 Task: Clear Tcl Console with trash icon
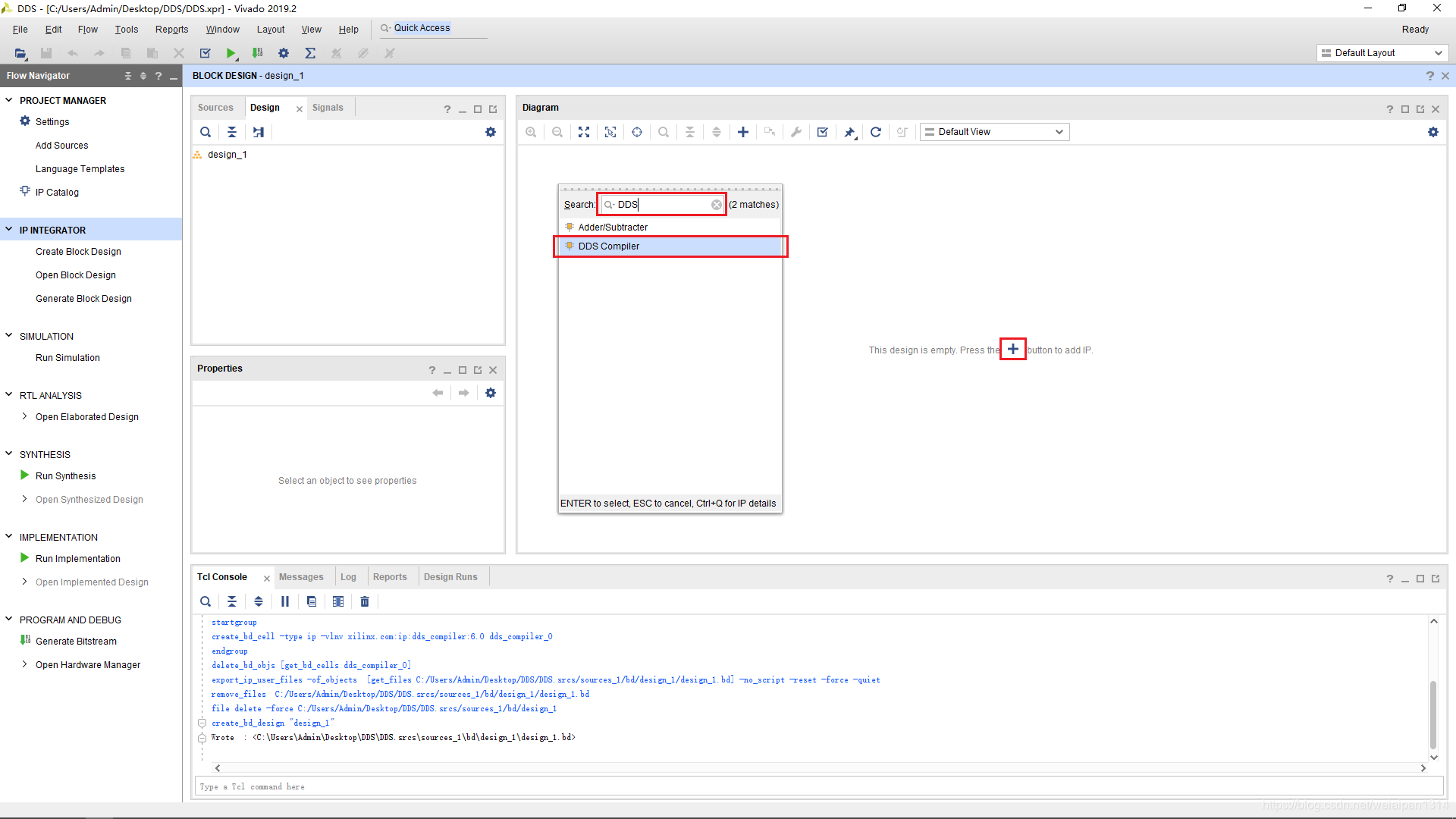coord(365,601)
